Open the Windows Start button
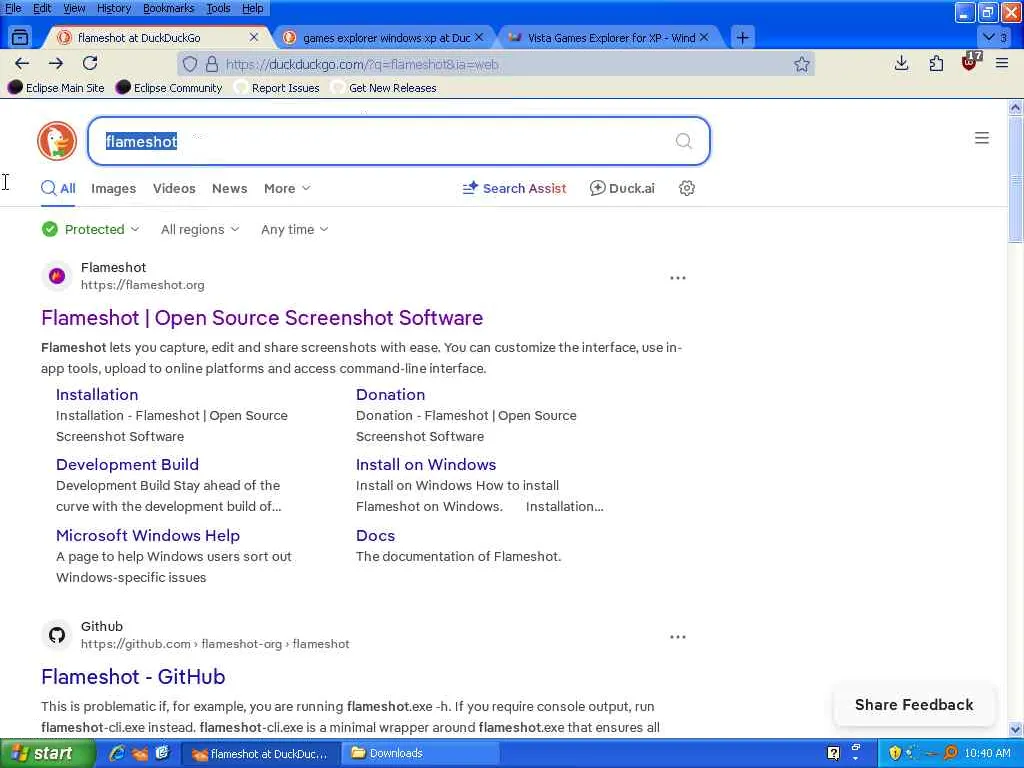The width and height of the screenshot is (1024, 768). (x=47, y=754)
